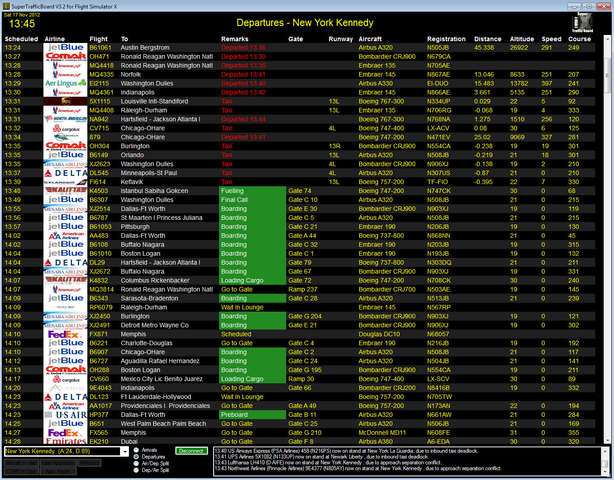The image size is (614, 480).
Task: Click the Kalitta logo for flight K4503
Action: (x=65, y=191)
